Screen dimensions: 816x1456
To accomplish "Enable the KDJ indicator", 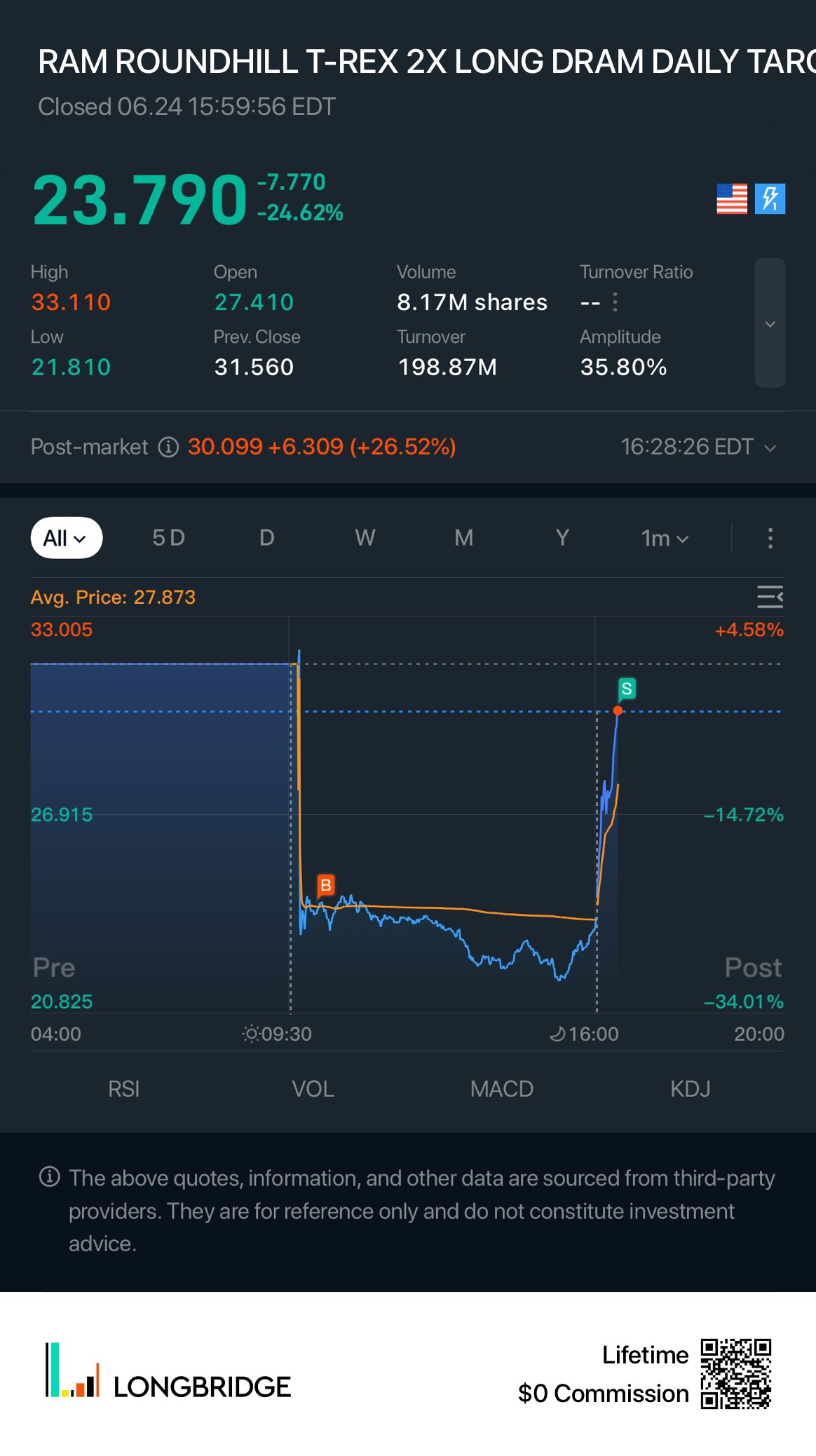I will pyautogui.click(x=691, y=1089).
